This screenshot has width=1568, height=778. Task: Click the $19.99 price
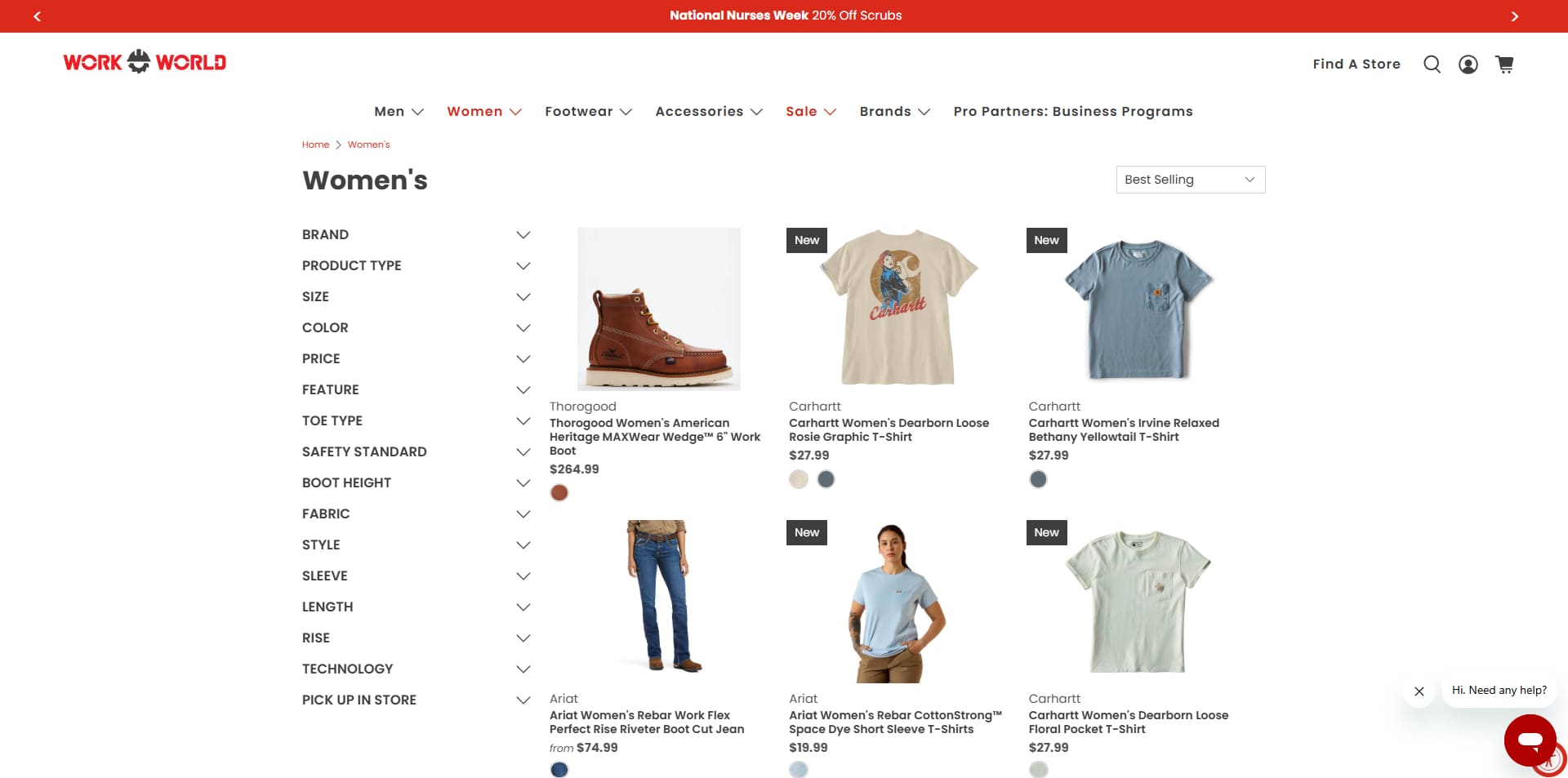pyautogui.click(x=808, y=748)
